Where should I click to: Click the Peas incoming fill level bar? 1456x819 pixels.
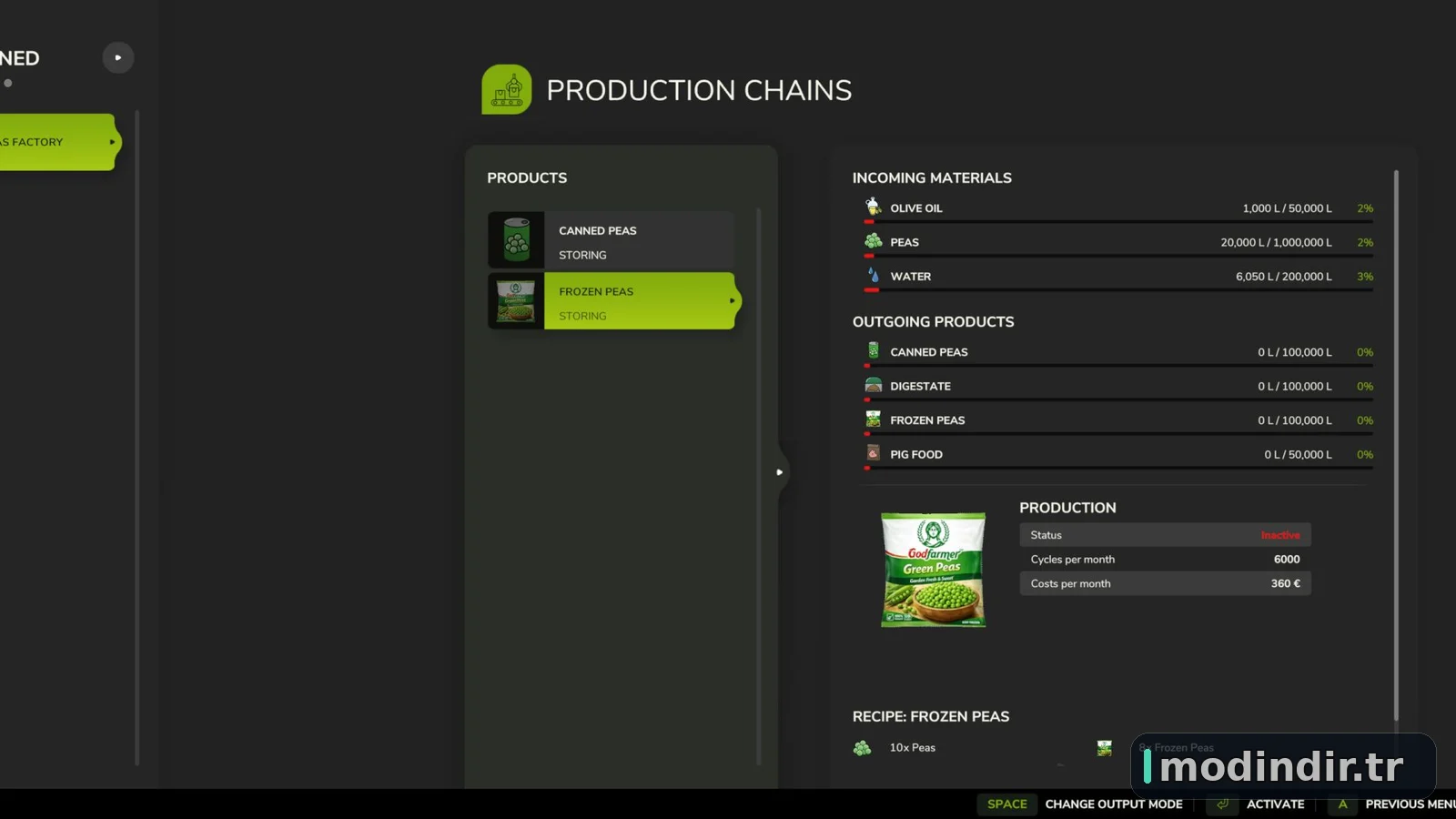coord(1118,256)
